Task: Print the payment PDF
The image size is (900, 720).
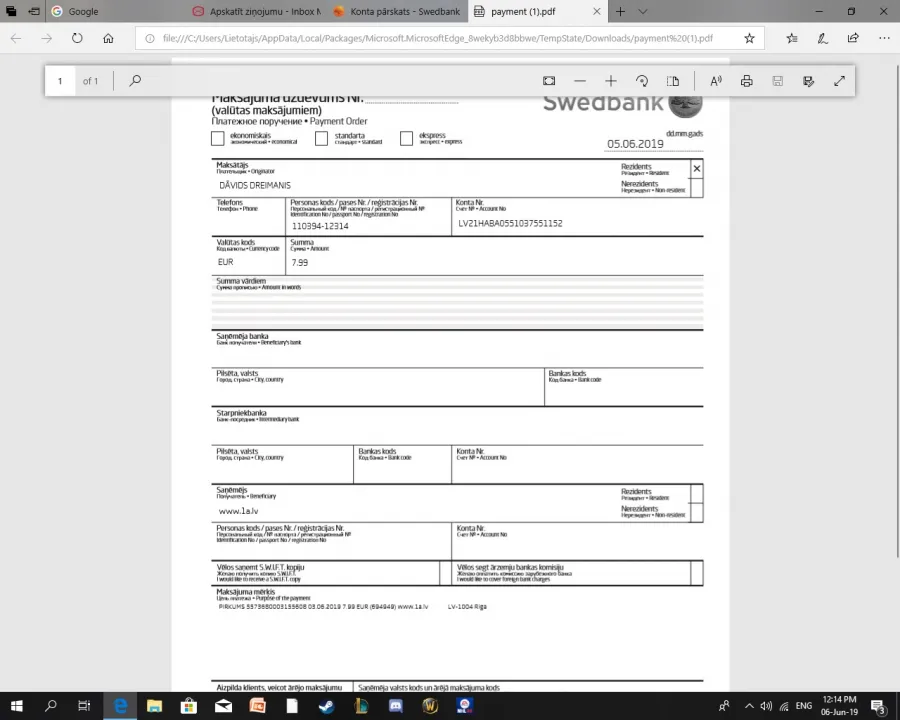Action: 746,81
